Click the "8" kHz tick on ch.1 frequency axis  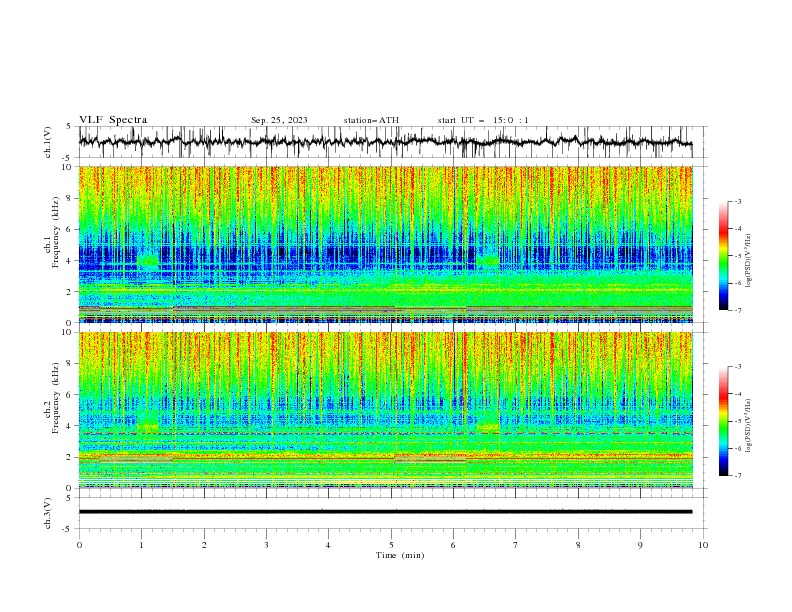pos(70,198)
